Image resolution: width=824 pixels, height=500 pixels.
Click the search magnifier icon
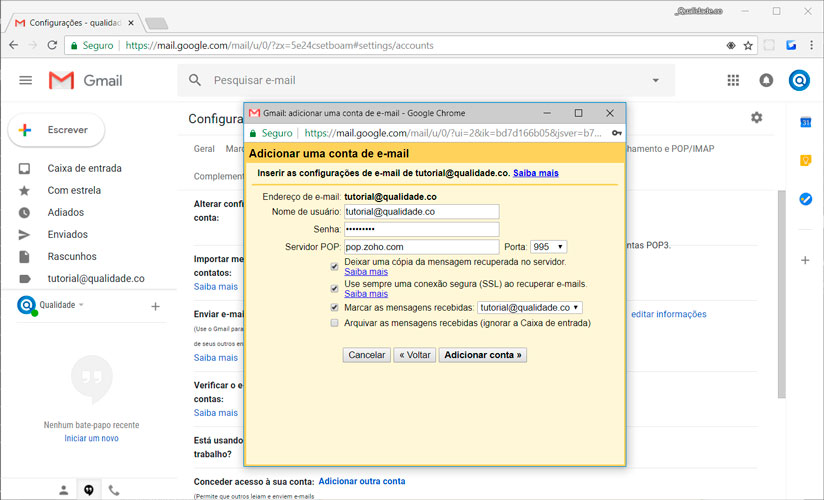(x=195, y=80)
